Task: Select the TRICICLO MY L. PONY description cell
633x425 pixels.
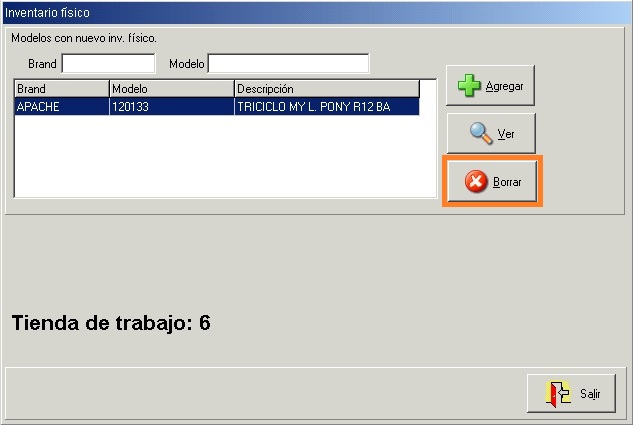Action: [327, 107]
